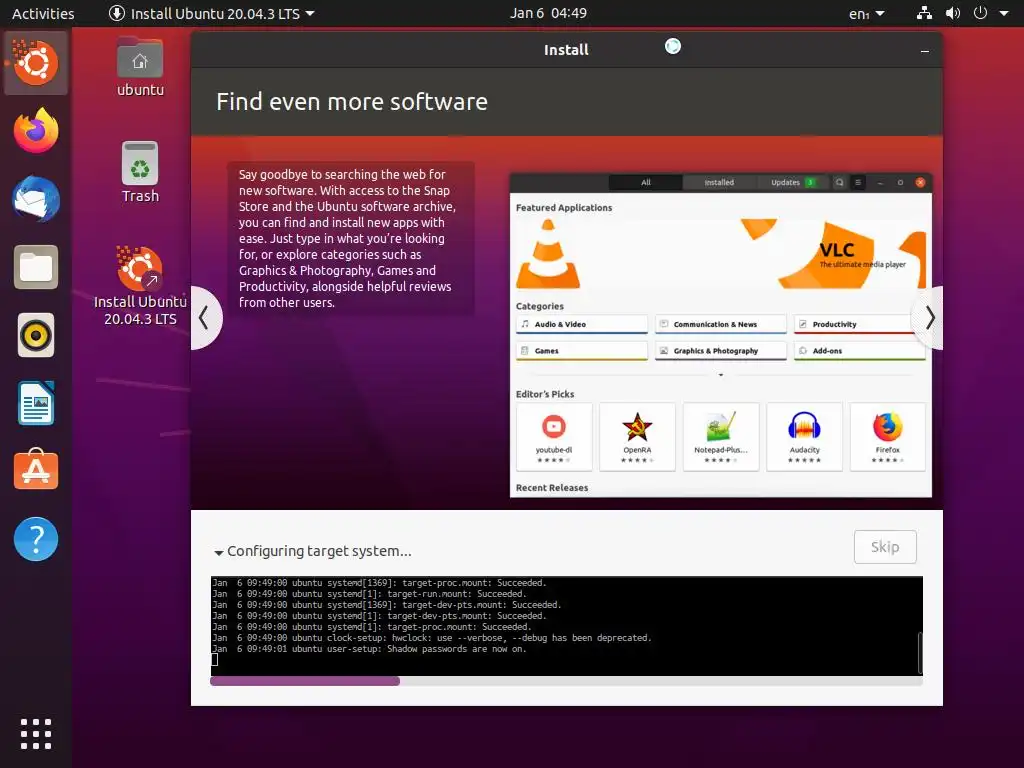Screen dimensions: 1024x768
Task: Click the Shadow passwords log line
Action: 369,649
